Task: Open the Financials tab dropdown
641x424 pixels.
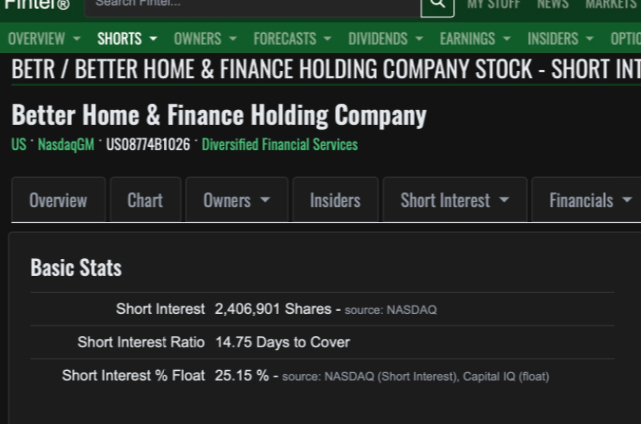Action: pyautogui.click(x=586, y=200)
